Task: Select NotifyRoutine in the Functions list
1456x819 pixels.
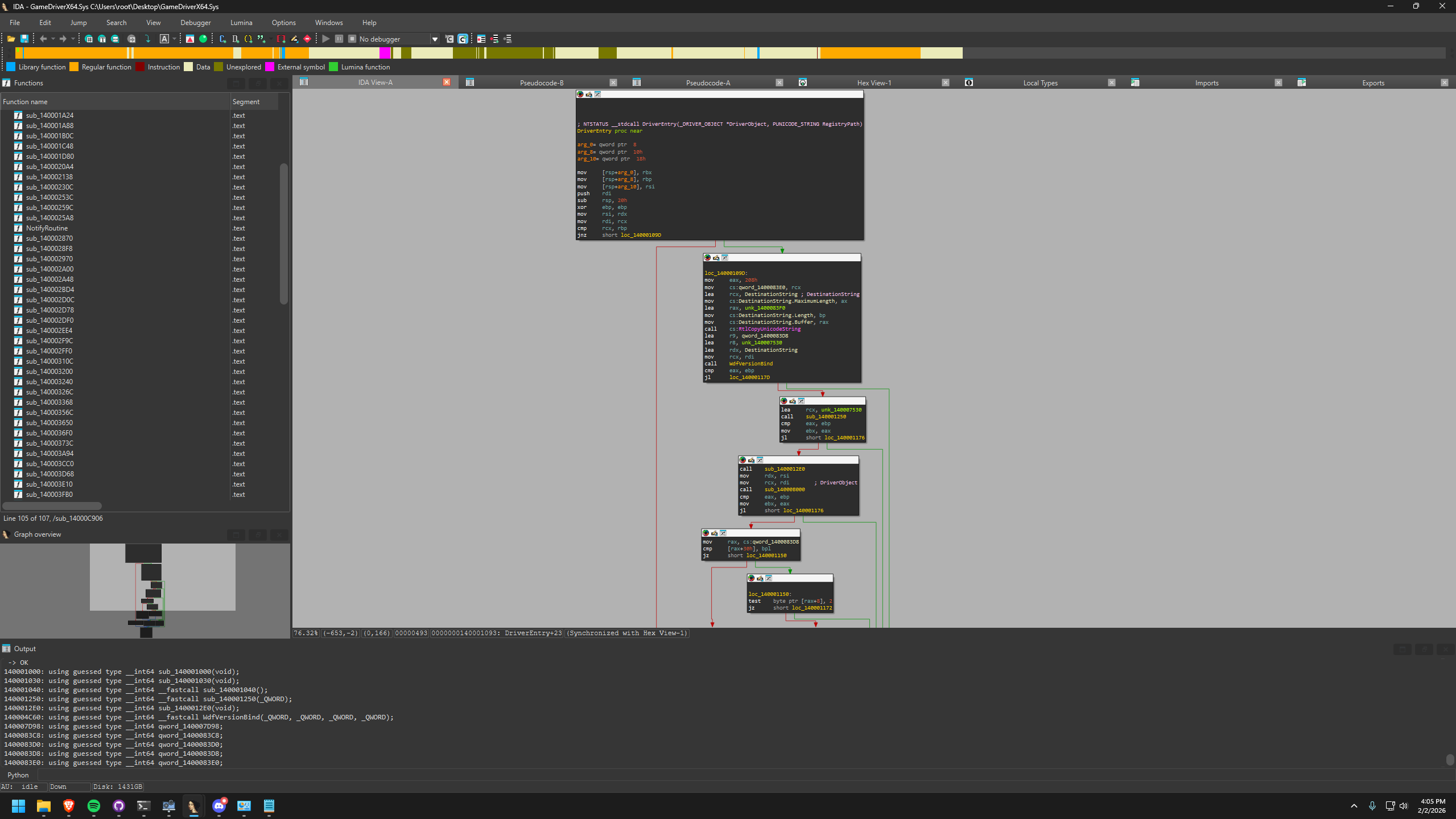Action: tap(47, 228)
